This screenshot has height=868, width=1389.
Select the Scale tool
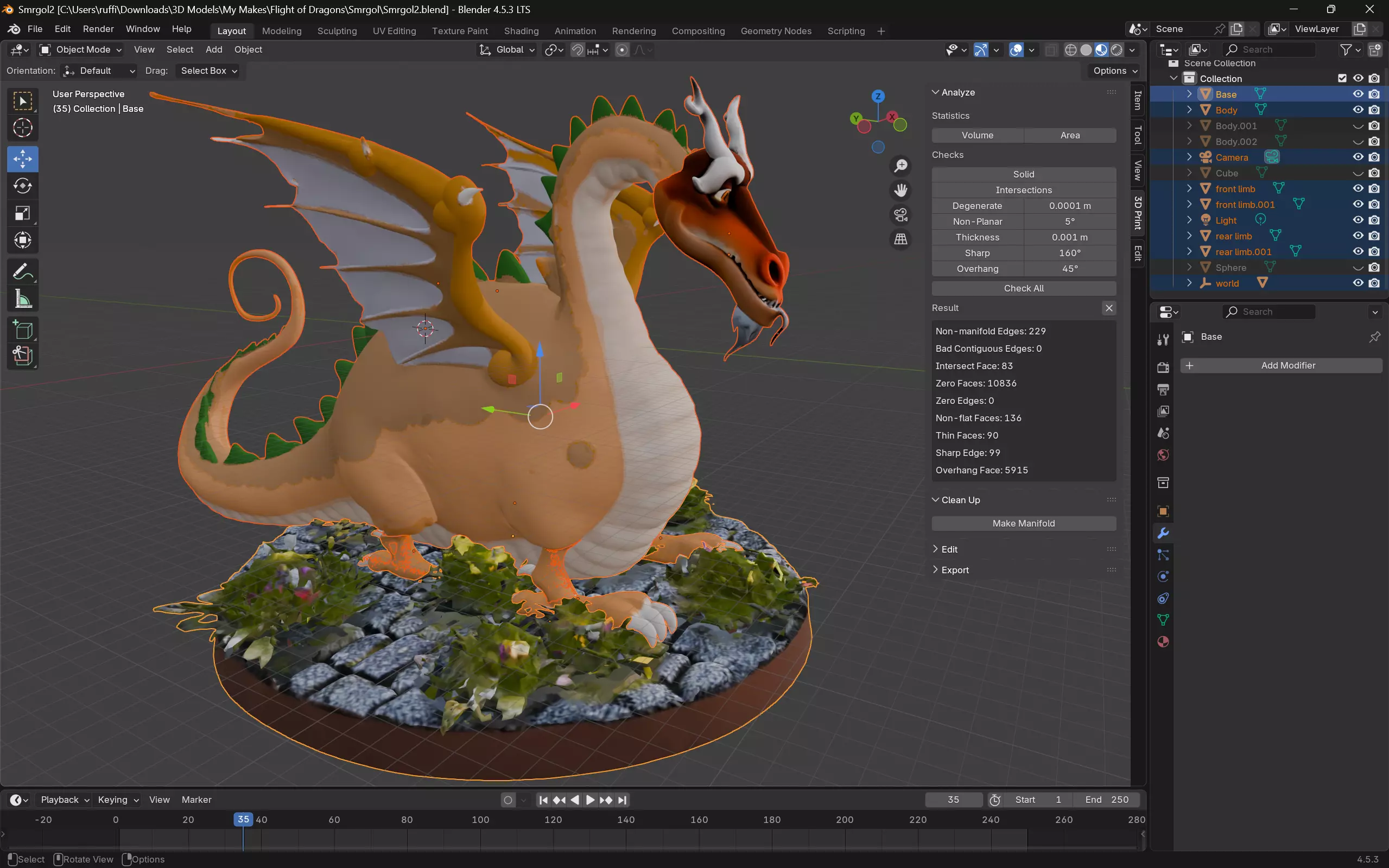click(x=22, y=213)
